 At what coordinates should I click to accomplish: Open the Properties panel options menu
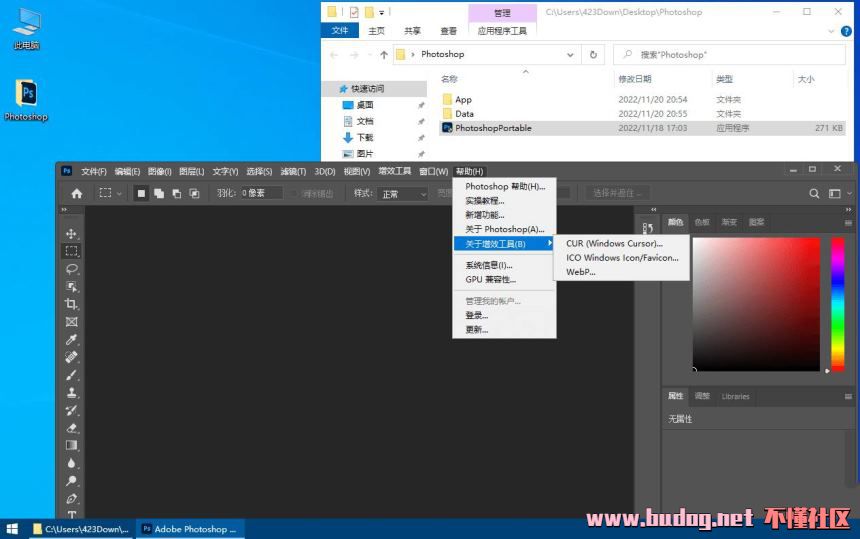(848, 396)
